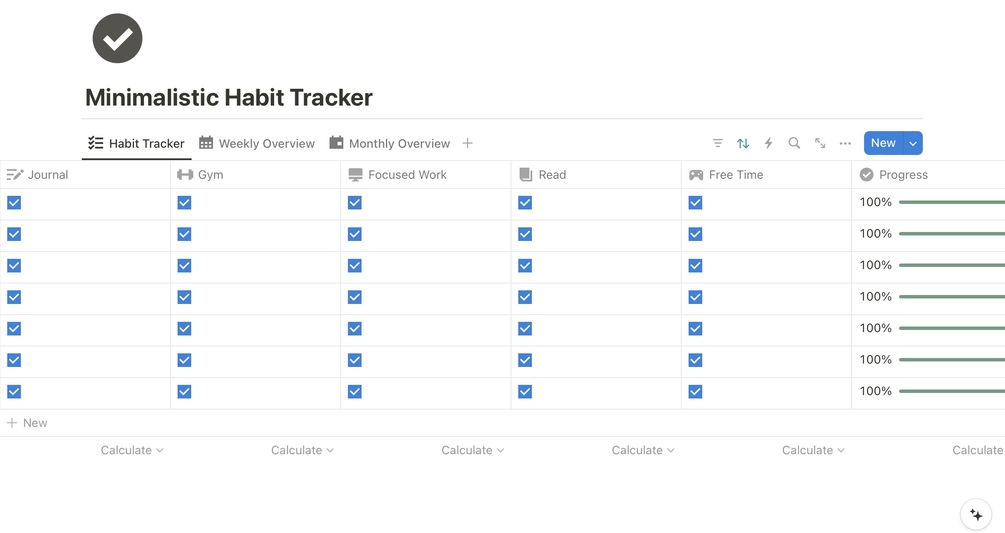
Task: Click the large checkmark page icon
Action: click(117, 39)
